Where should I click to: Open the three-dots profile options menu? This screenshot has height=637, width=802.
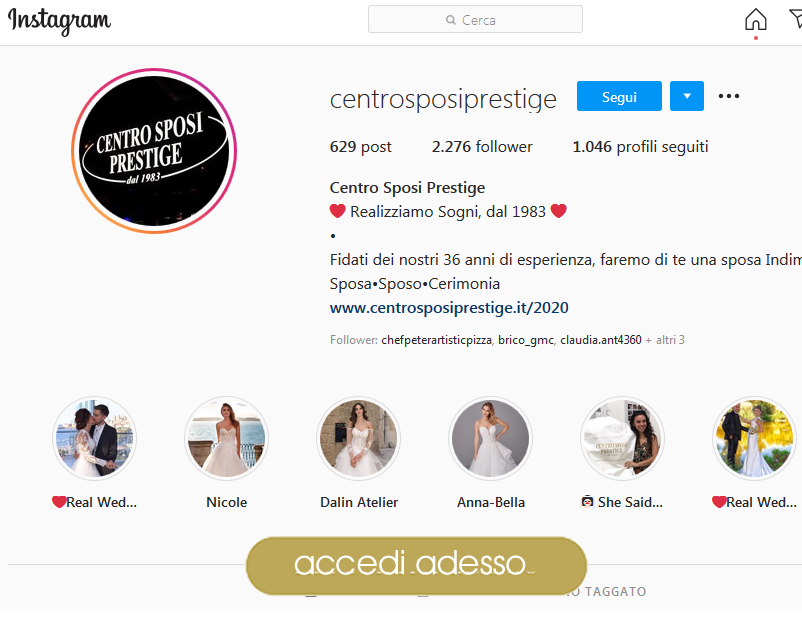(728, 96)
